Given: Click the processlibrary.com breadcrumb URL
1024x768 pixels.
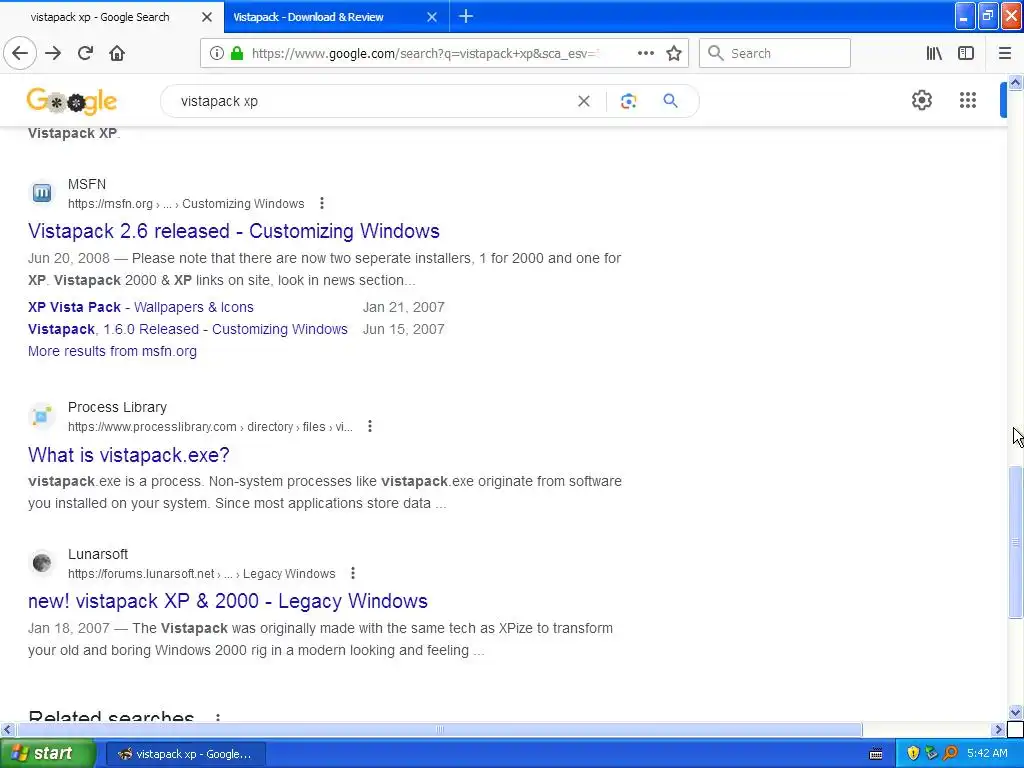Looking at the screenshot, I should (x=210, y=426).
